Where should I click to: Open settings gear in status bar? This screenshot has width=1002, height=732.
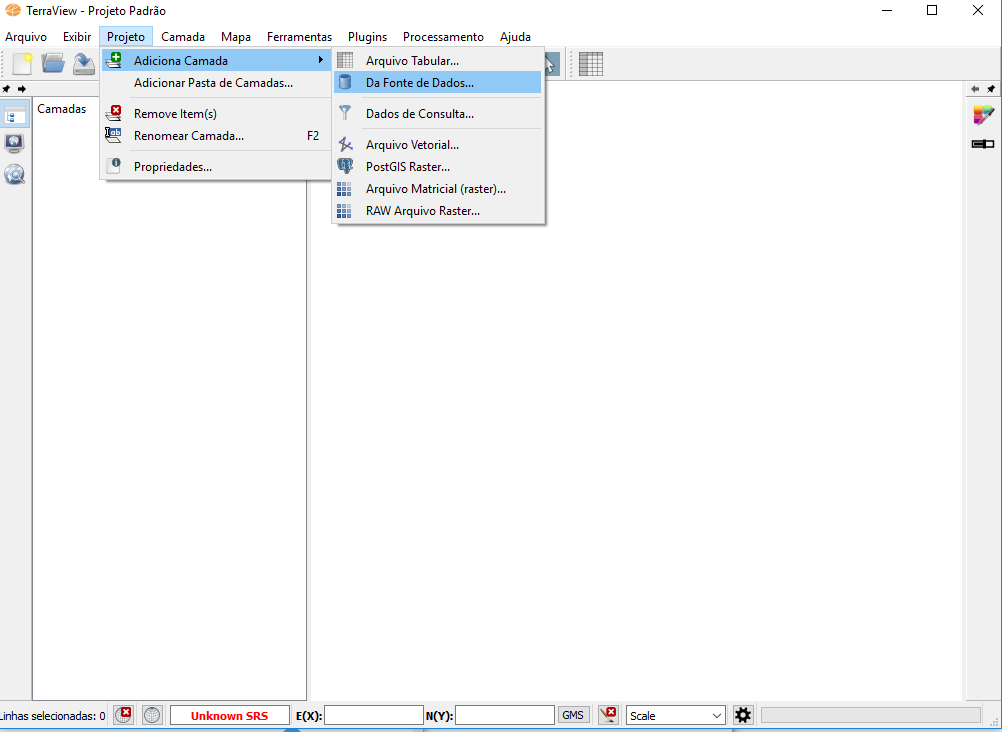click(743, 715)
